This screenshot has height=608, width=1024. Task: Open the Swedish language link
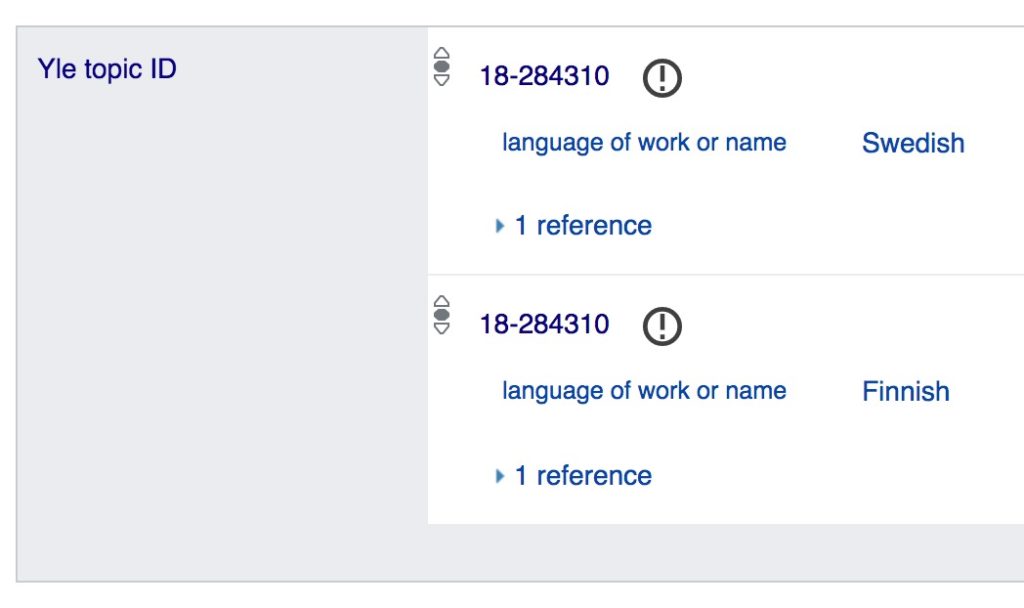[x=913, y=143]
